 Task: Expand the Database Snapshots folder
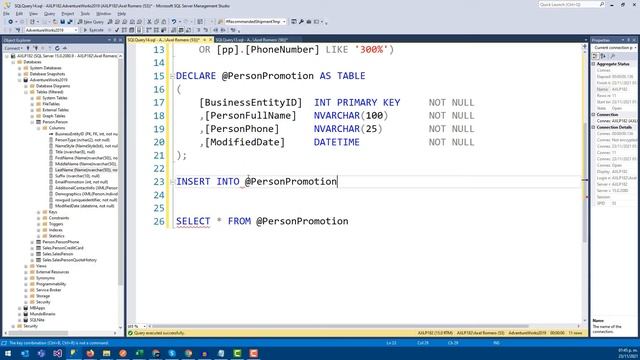[20, 74]
